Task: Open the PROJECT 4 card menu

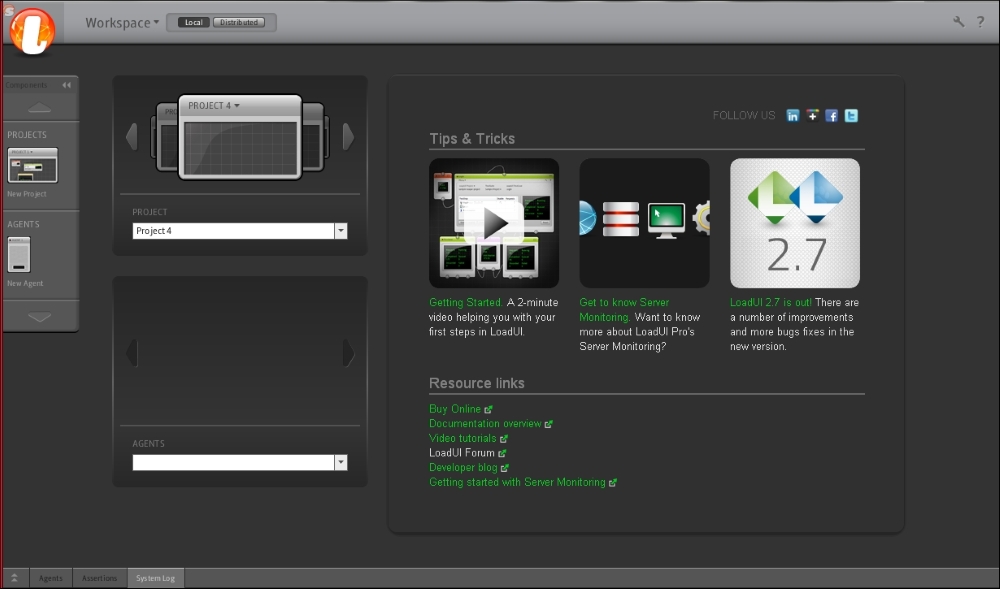Action: pos(214,106)
